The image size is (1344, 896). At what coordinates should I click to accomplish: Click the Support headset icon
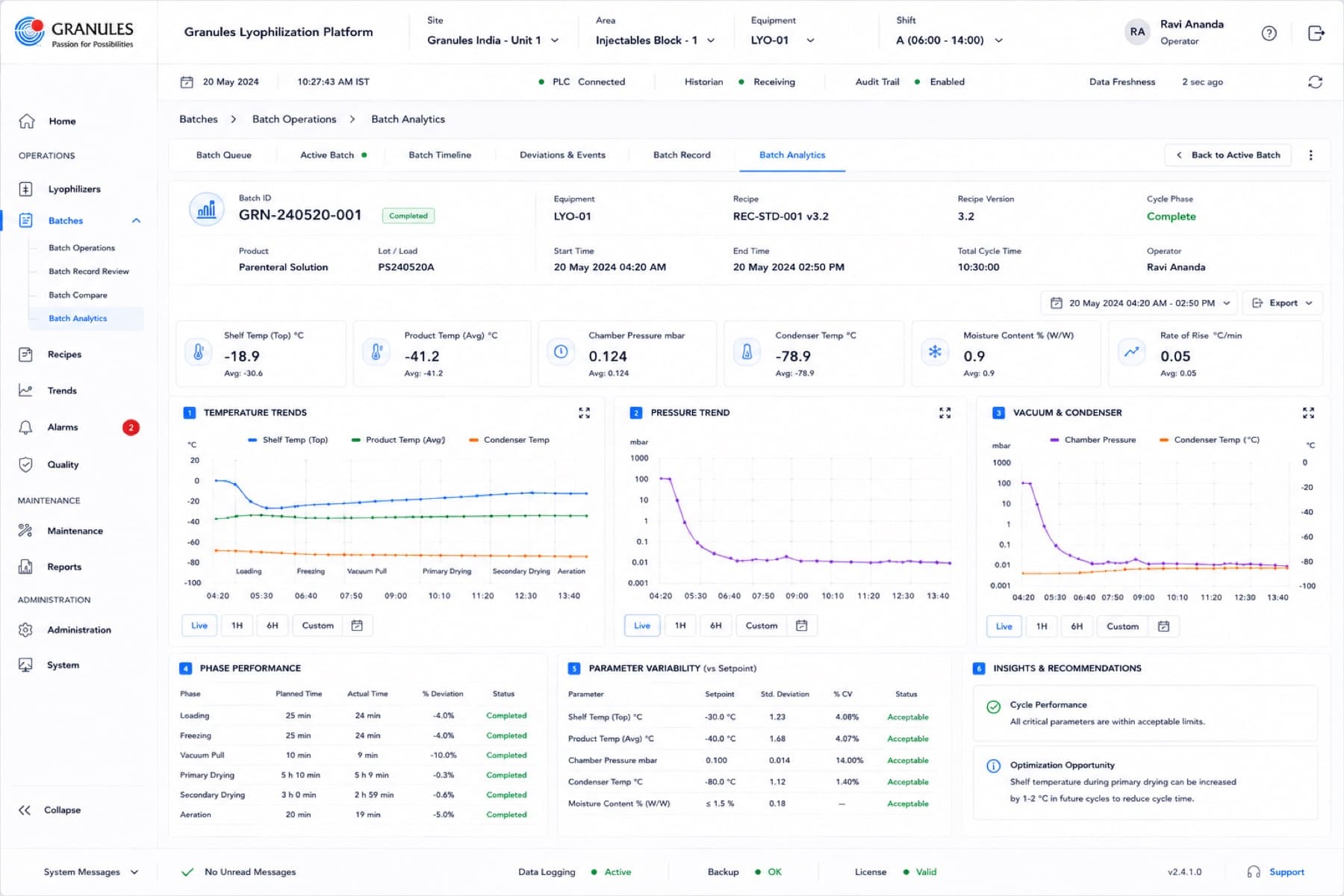pyautogui.click(x=1254, y=872)
